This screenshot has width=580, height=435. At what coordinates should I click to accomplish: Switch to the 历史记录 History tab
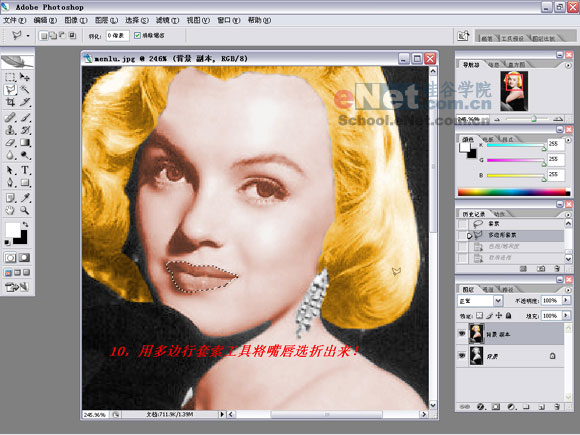tap(473, 214)
